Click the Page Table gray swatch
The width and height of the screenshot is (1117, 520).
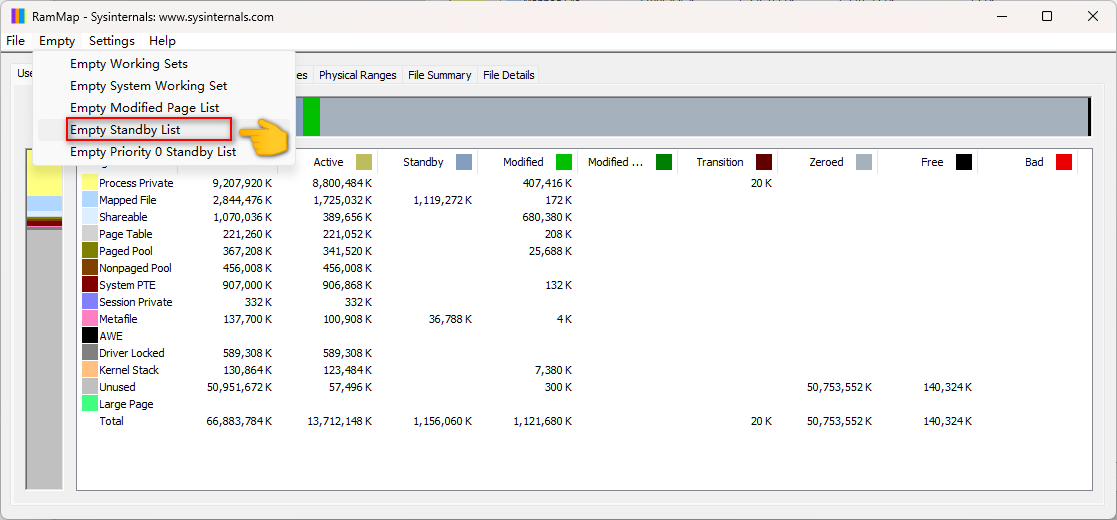click(x=90, y=234)
